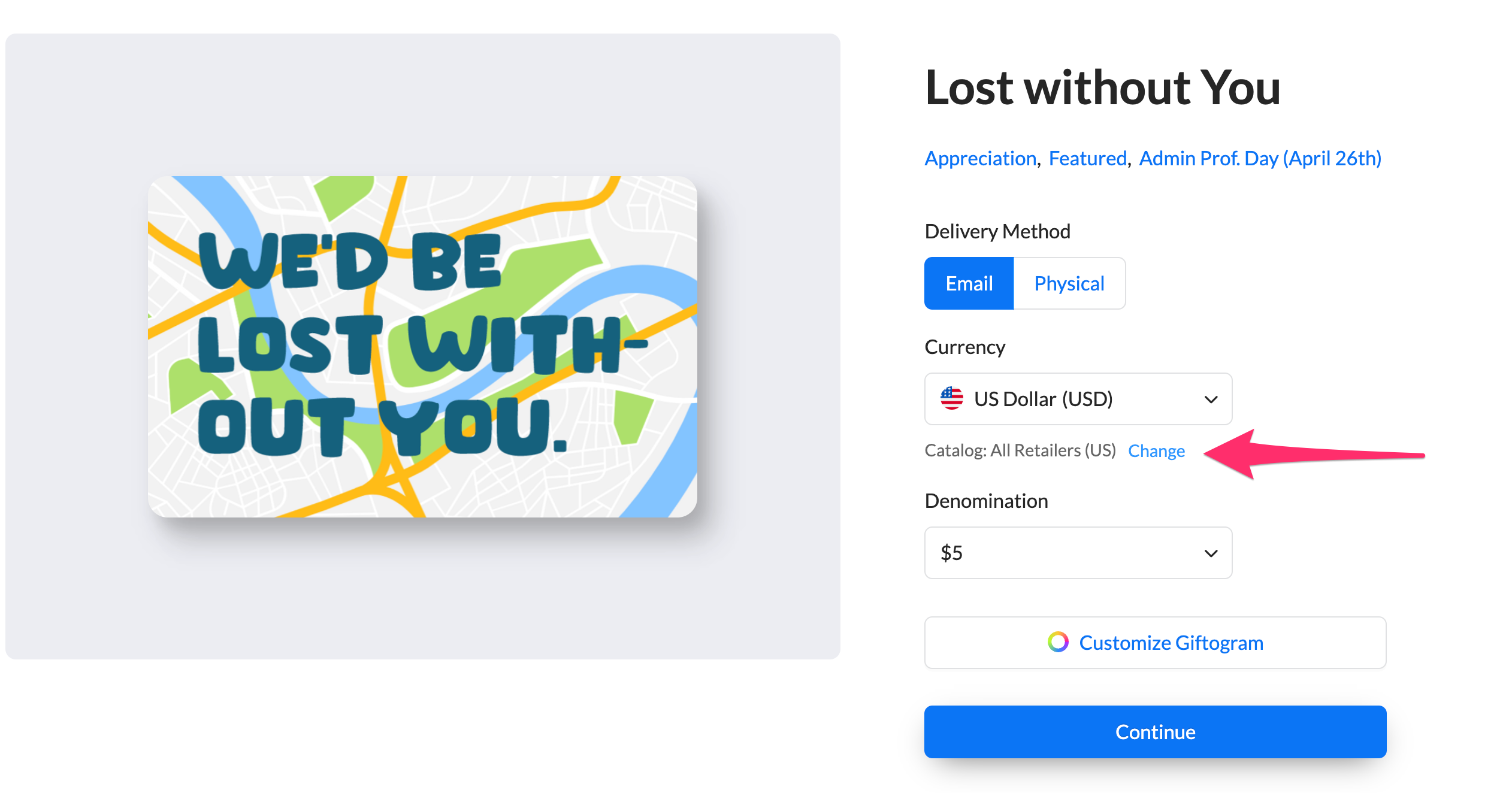Click the Denomination label

coord(986,501)
